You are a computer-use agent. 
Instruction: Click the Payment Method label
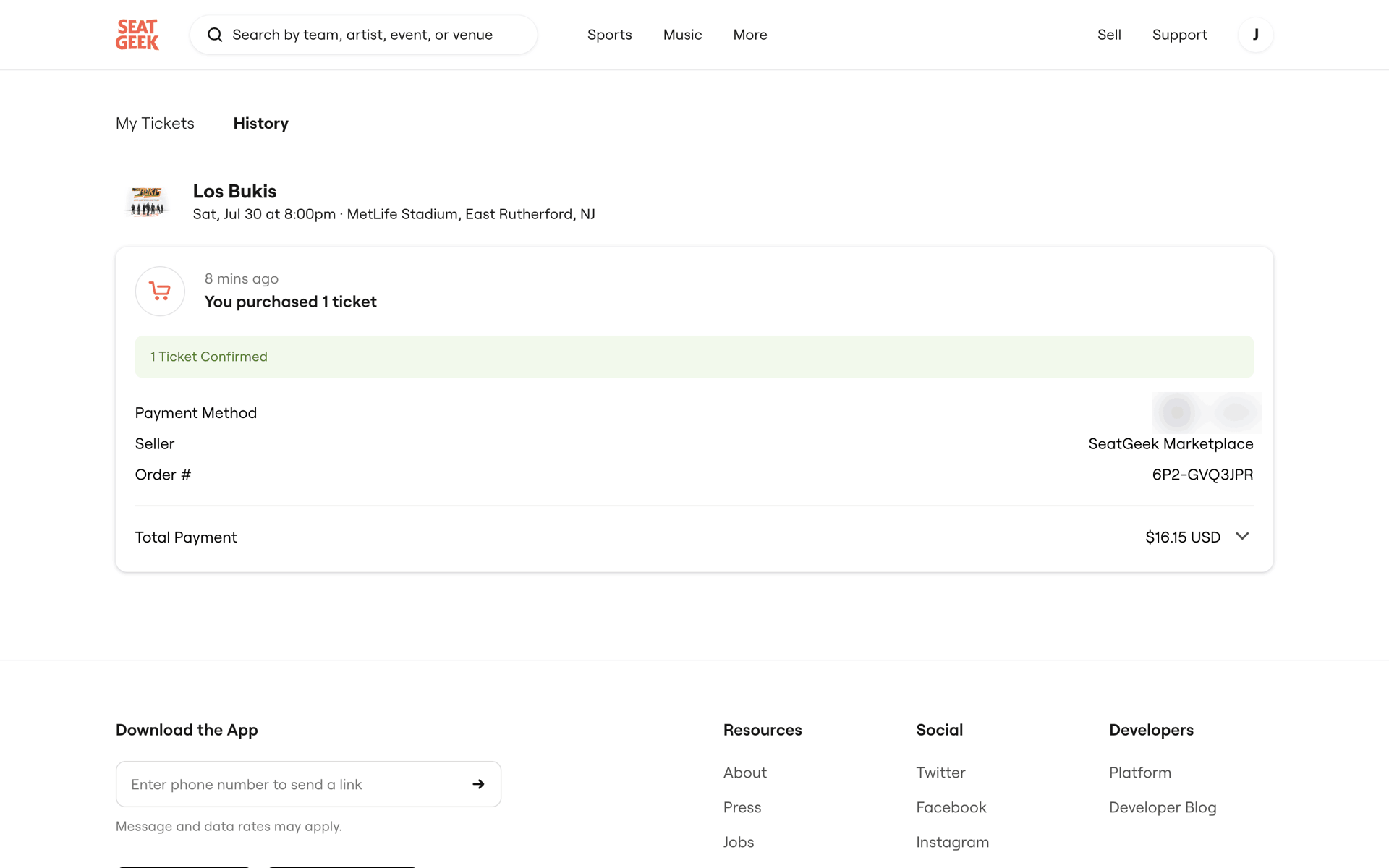tap(195, 412)
